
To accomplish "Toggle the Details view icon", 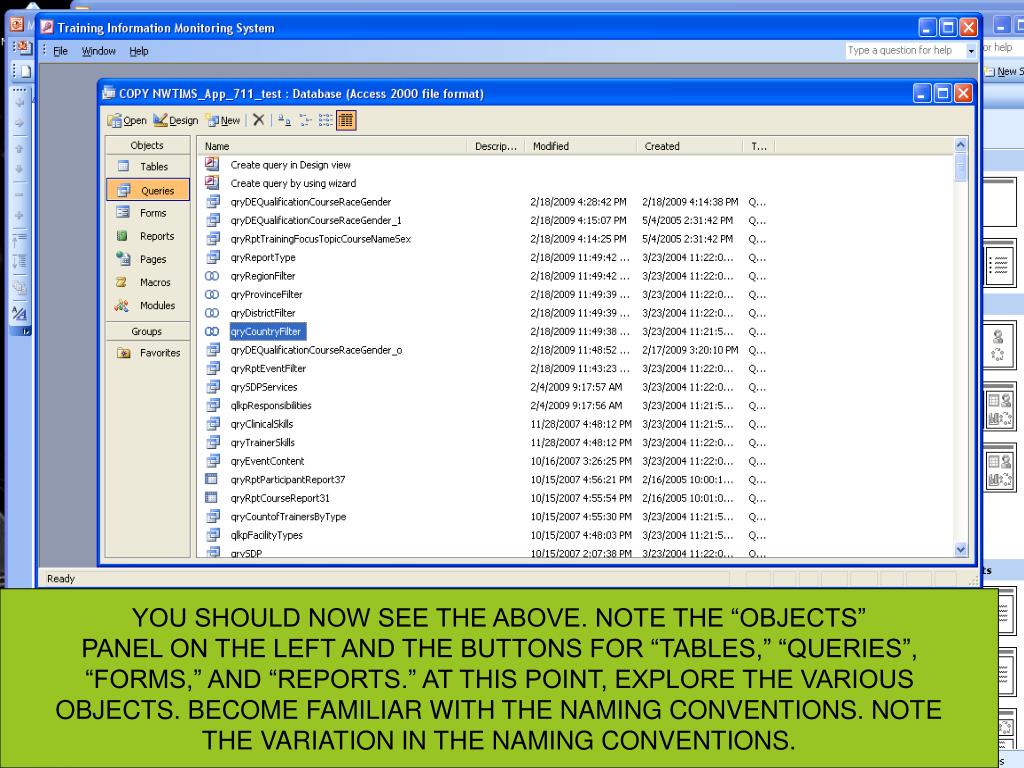I will click(x=346, y=120).
